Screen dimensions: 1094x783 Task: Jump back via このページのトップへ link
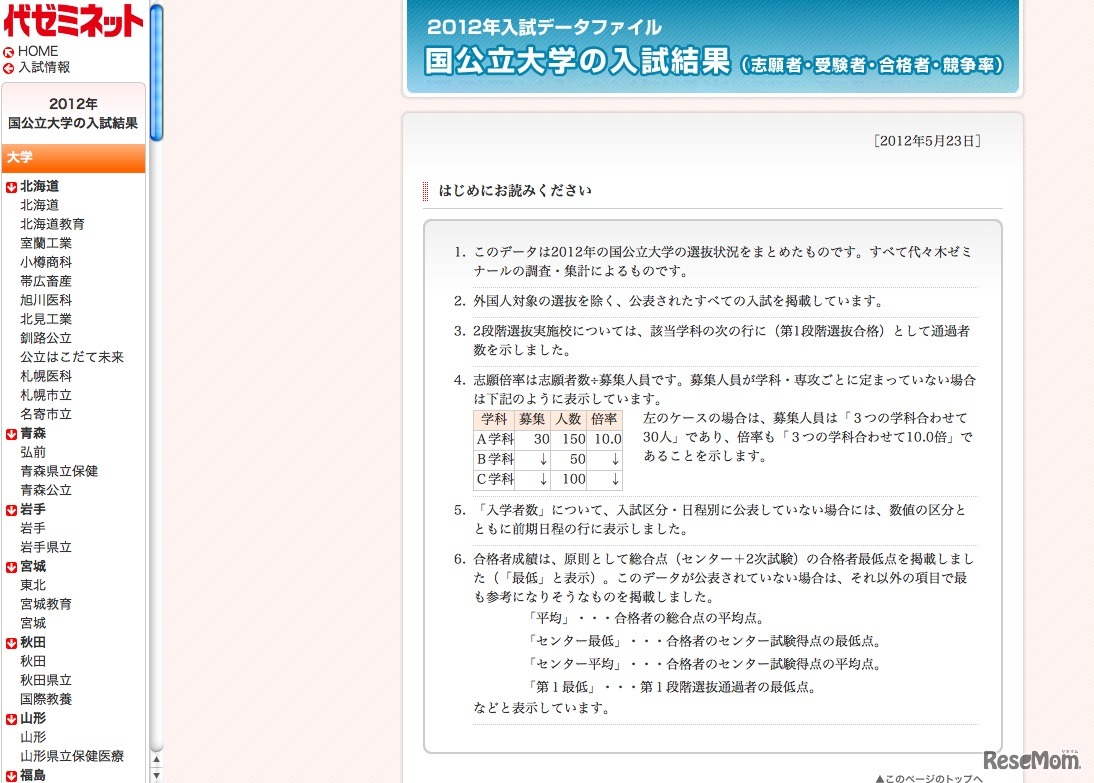(929, 777)
